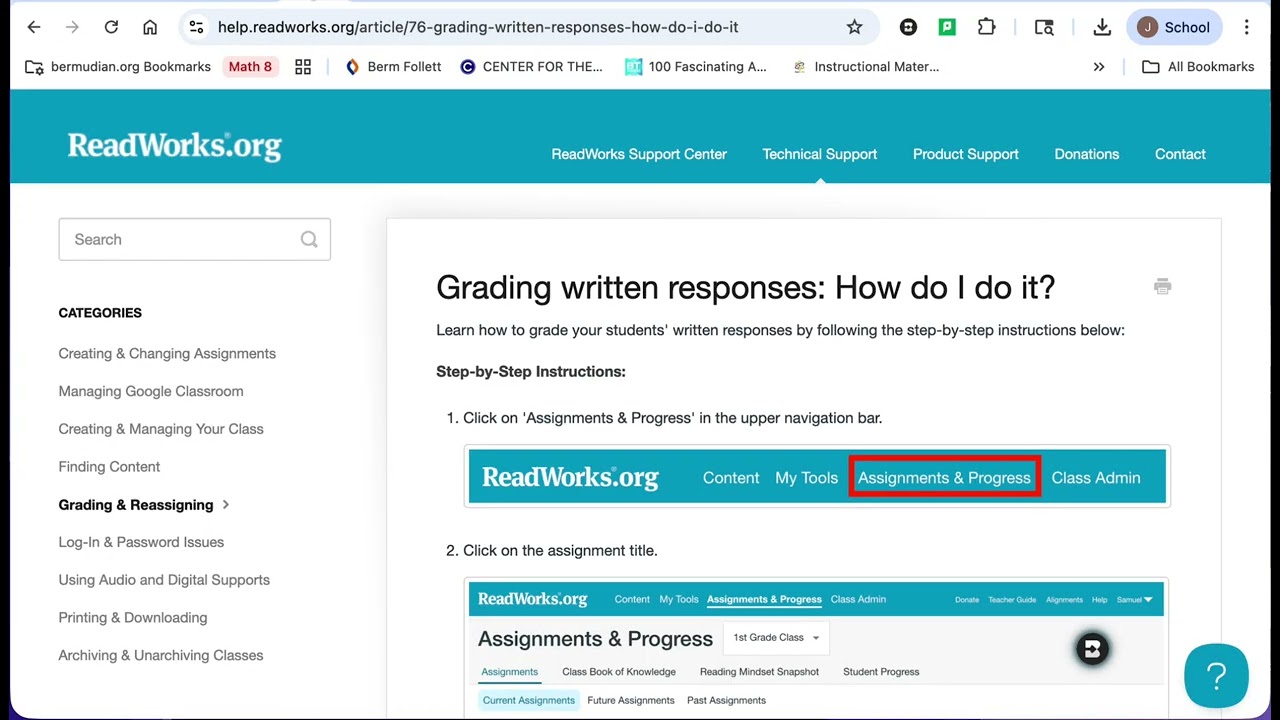Open the Donations navigation item
Viewport: 1280px width, 720px height.
pyautogui.click(x=1086, y=154)
